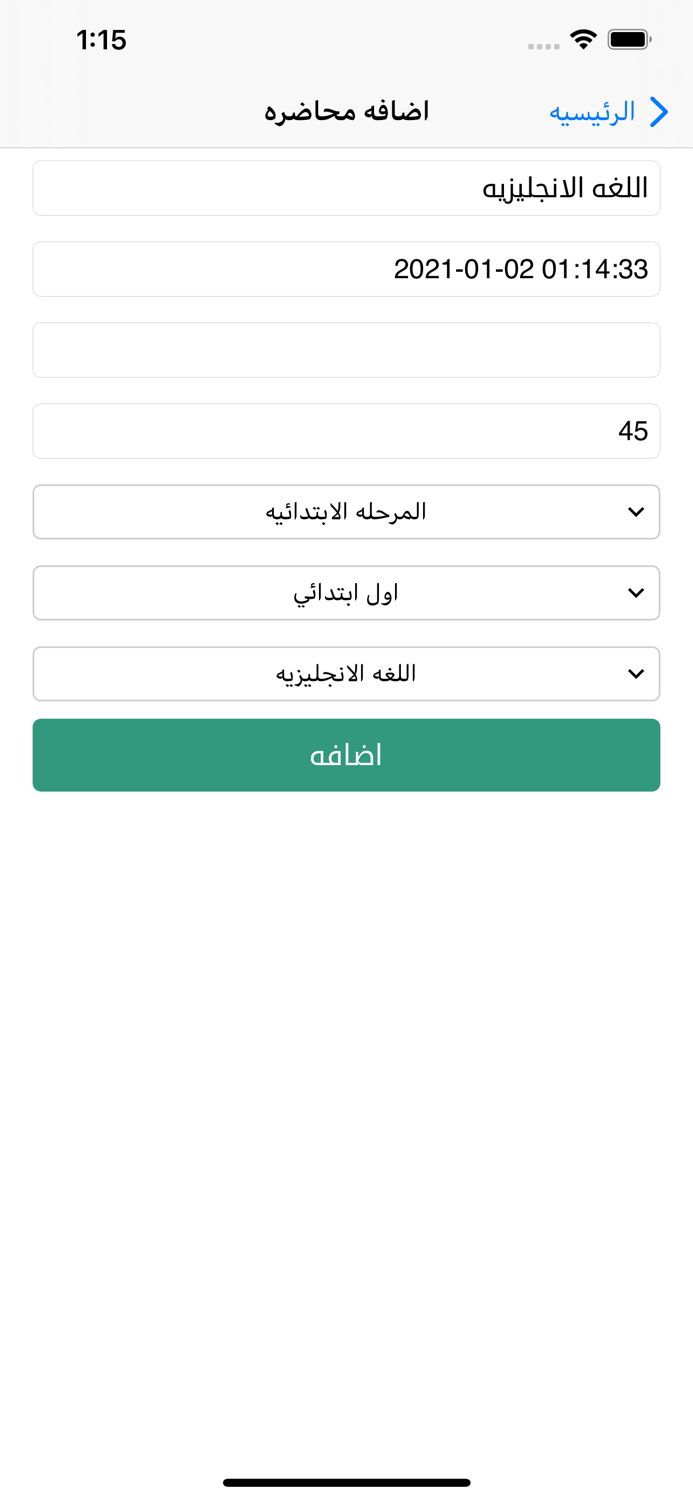Screen dimensions: 693x1500
Task: Tap the اضافه محاضره page title
Action: [x=346, y=111]
